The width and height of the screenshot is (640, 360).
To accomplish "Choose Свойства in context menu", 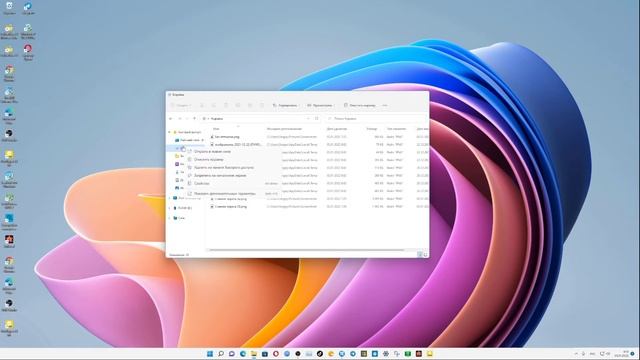I will coord(233,183).
